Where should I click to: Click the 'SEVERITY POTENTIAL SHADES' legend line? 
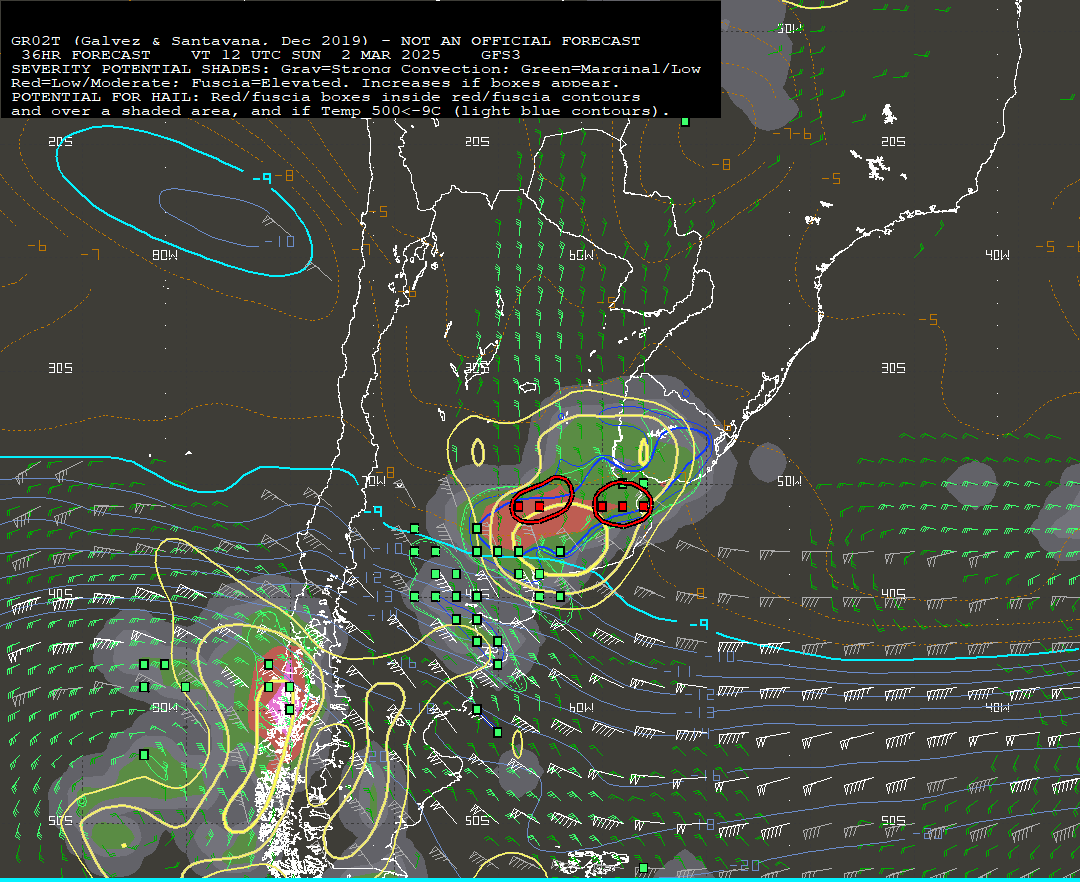(356, 69)
